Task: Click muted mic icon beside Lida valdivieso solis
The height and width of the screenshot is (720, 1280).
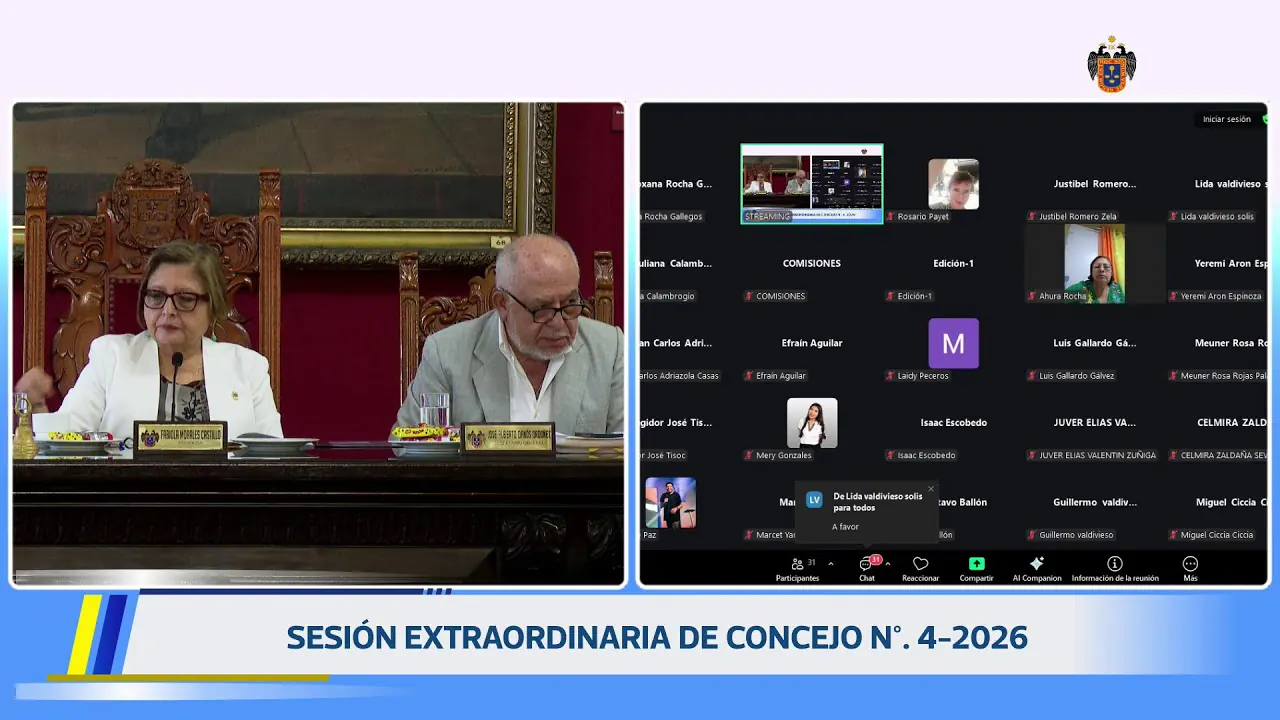Action: tap(1174, 216)
